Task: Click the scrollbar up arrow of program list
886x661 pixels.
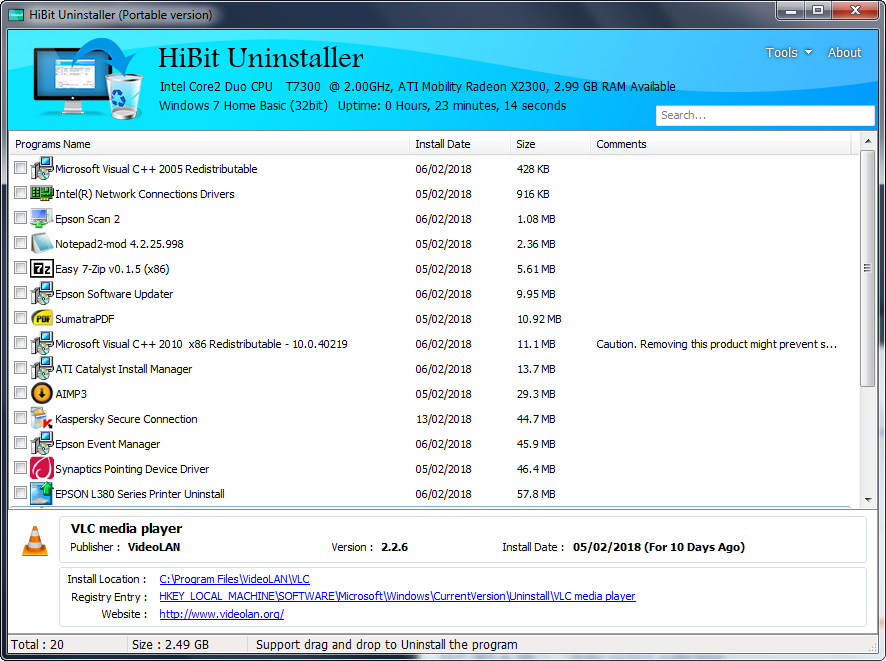Action: 868,141
